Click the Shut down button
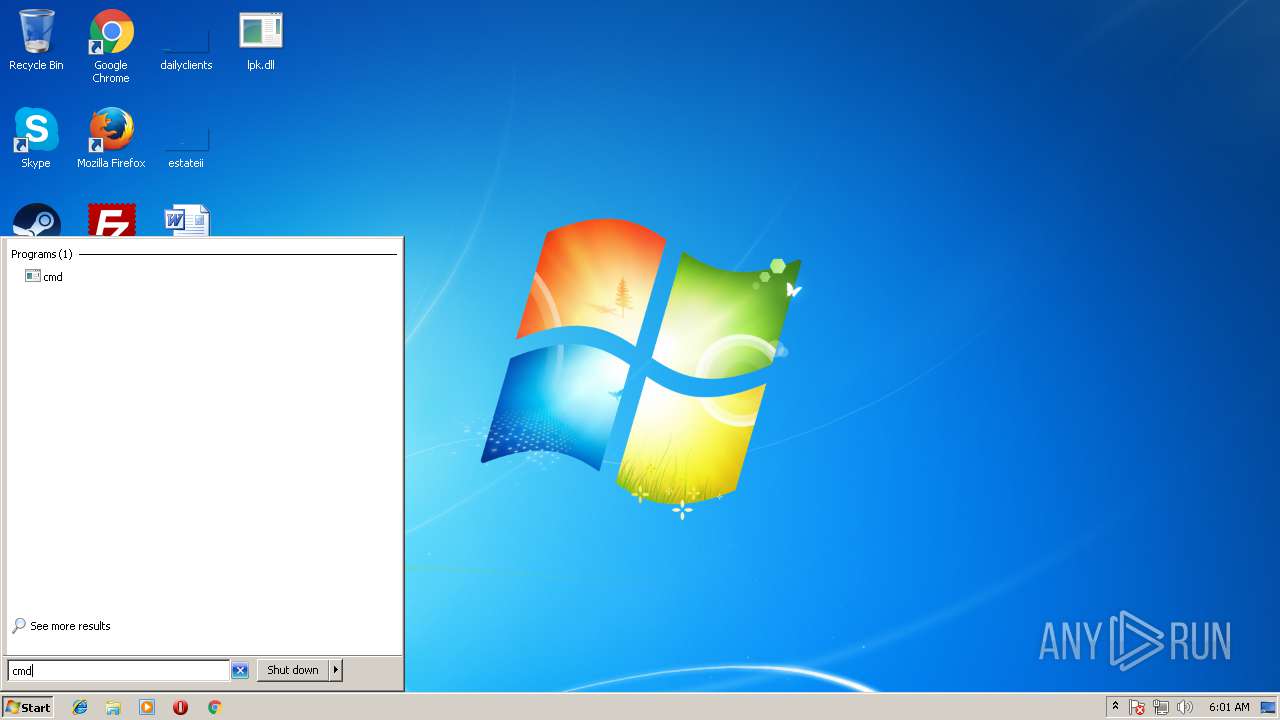The height and width of the screenshot is (720, 1280). pyautogui.click(x=293, y=670)
